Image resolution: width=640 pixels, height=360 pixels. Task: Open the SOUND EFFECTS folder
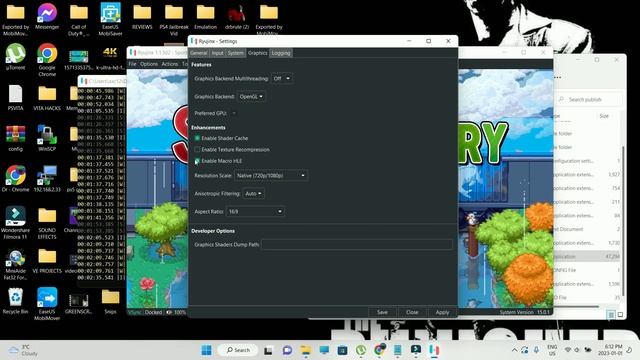point(47,222)
